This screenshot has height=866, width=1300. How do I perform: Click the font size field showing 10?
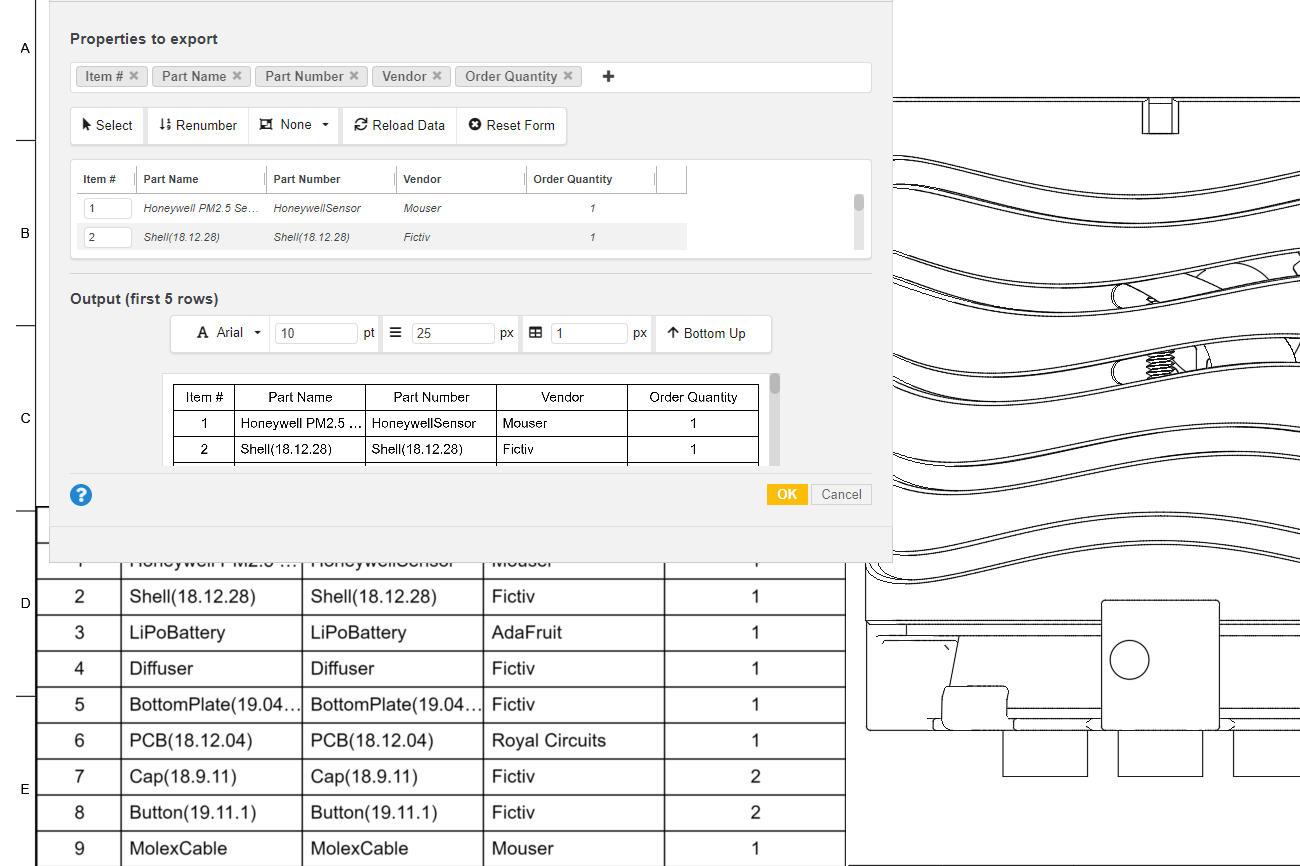(316, 333)
